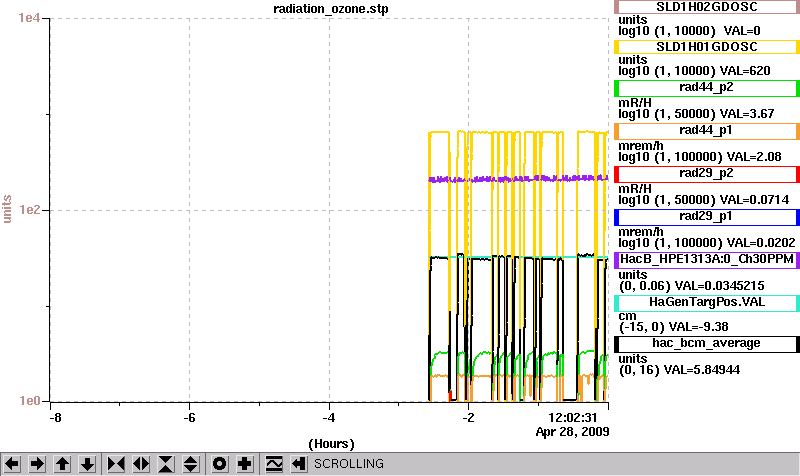Click the -4 hours x-axis tick label
The width and height of the screenshot is (800, 476).
point(329,418)
